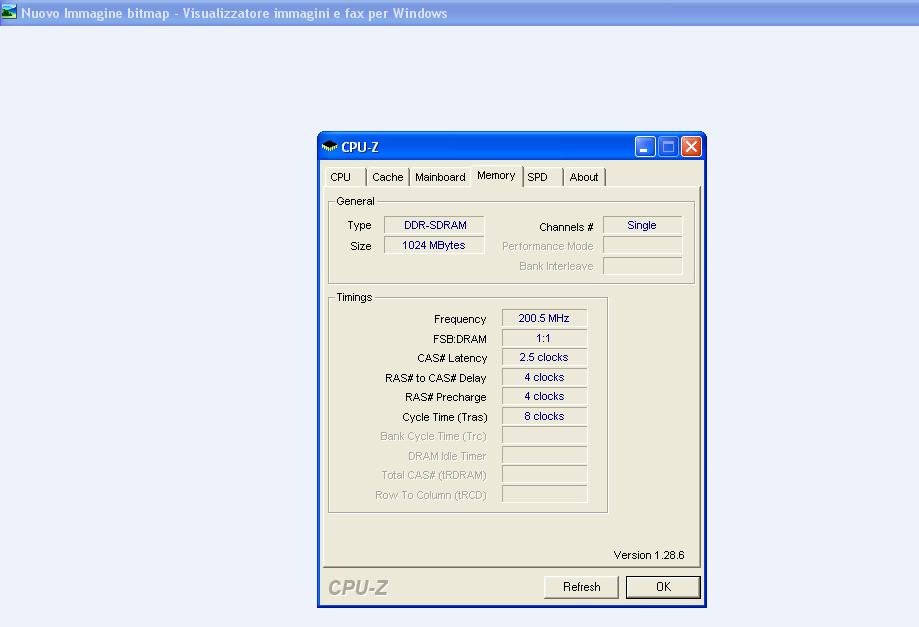
Task: Open the SPD tab
Action: click(x=543, y=177)
